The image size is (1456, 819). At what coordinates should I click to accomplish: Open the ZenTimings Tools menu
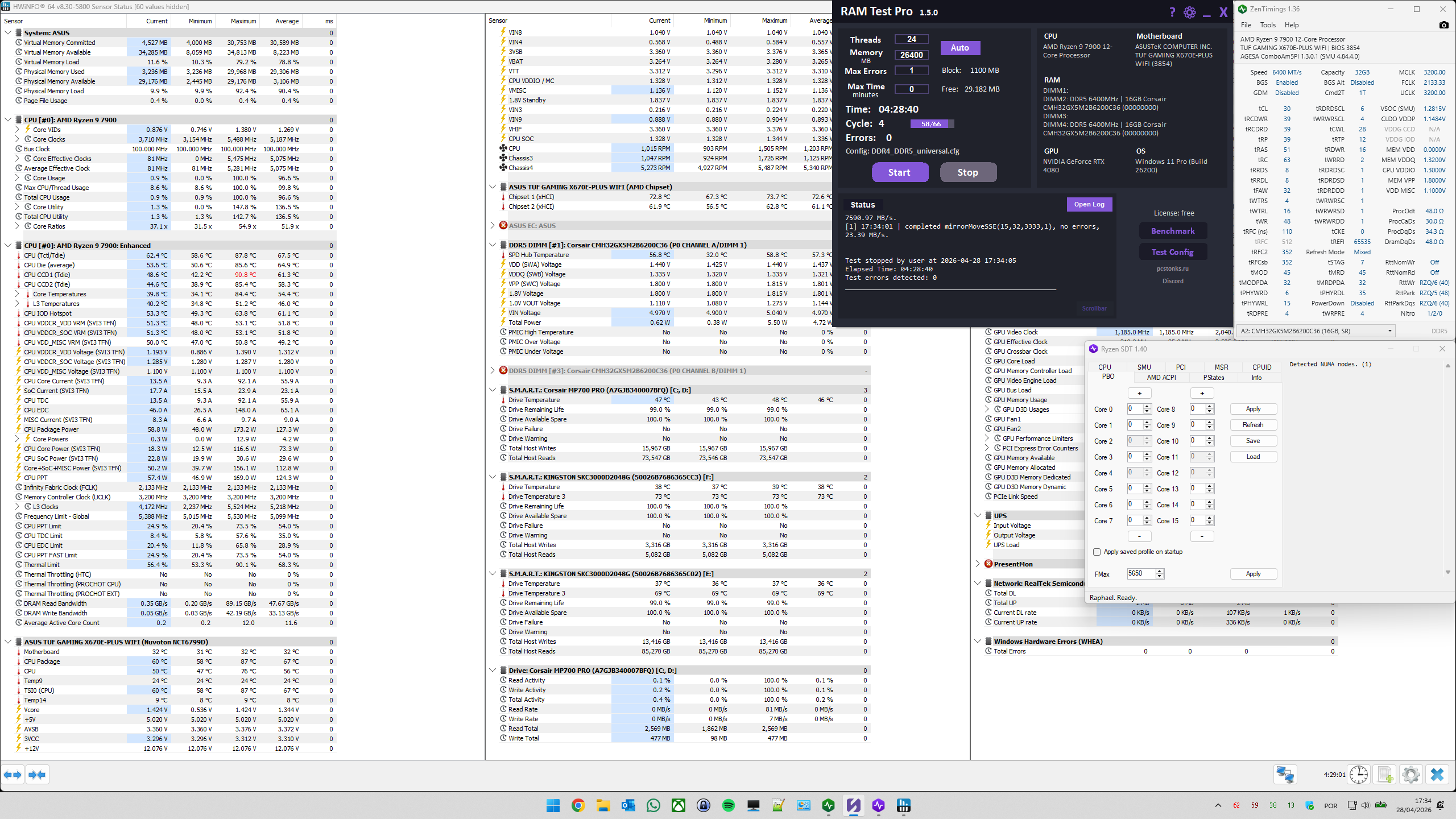tap(1268, 25)
